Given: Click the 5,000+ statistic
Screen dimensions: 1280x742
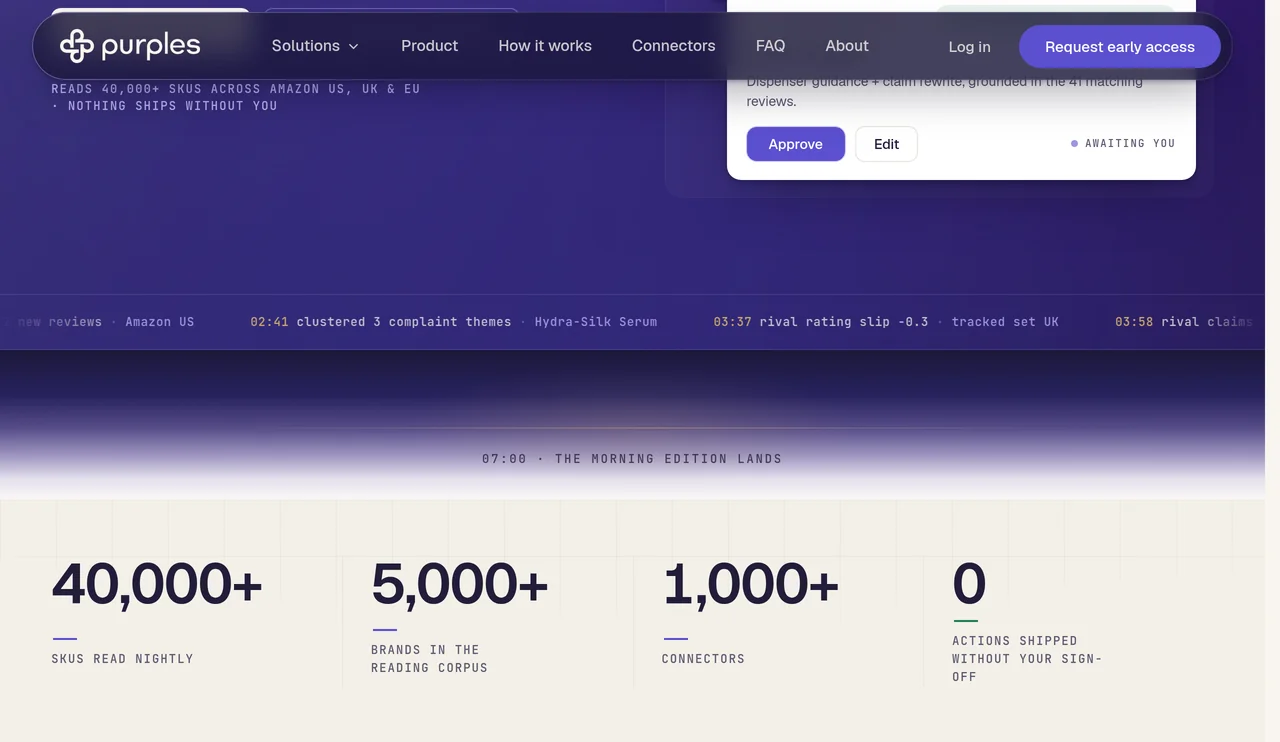Looking at the screenshot, I should (460, 584).
